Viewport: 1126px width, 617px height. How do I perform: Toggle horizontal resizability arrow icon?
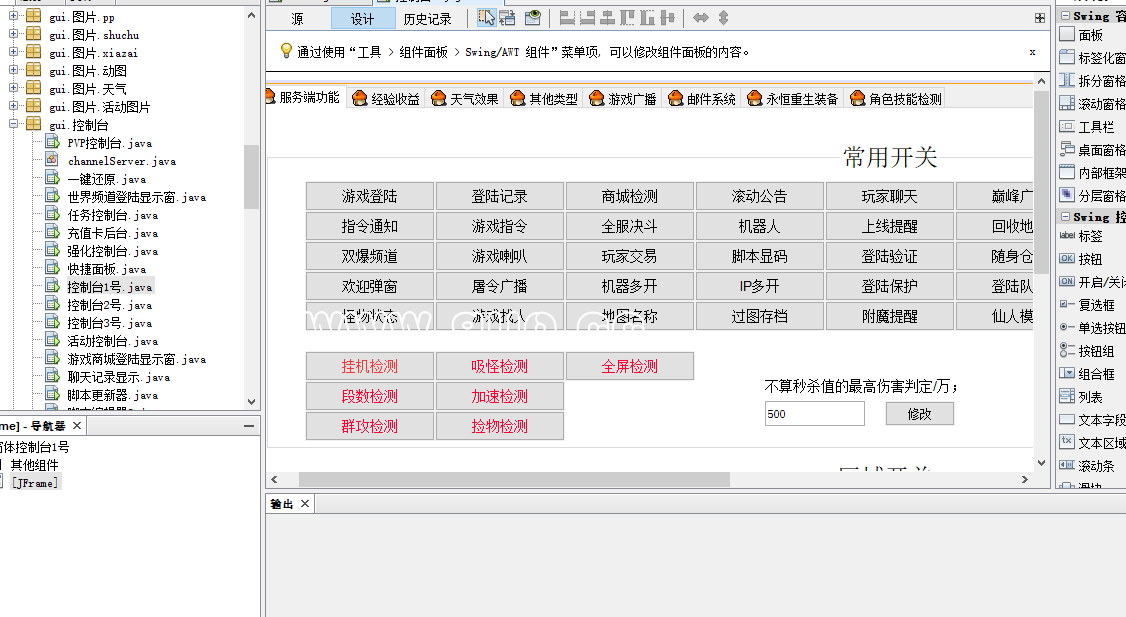point(700,18)
